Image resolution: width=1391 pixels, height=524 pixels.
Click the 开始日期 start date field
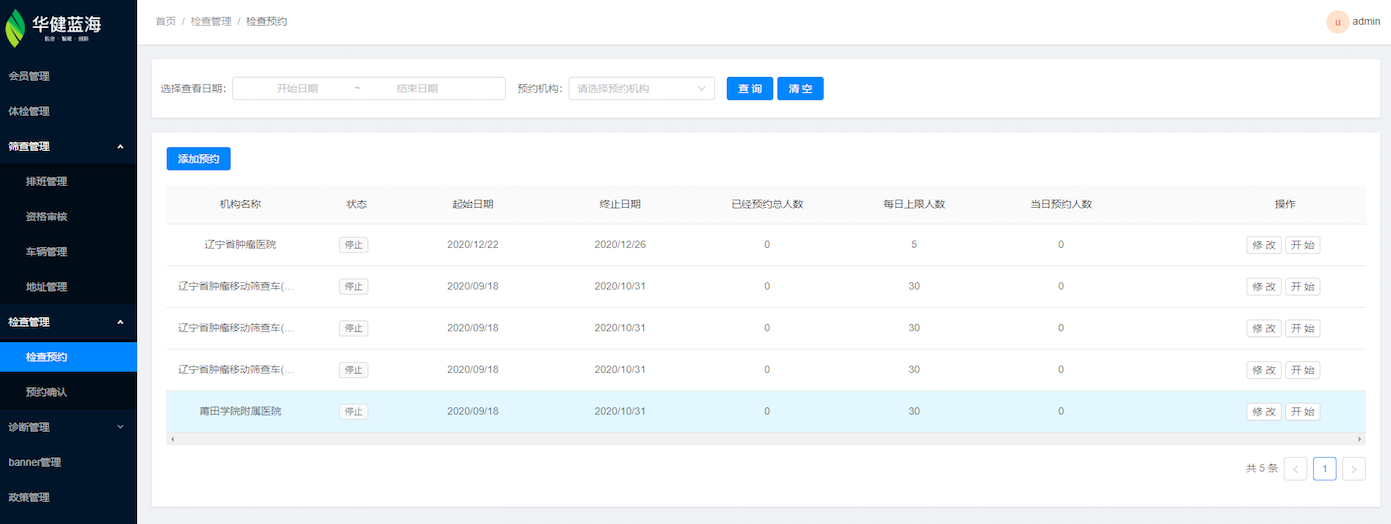tap(297, 89)
